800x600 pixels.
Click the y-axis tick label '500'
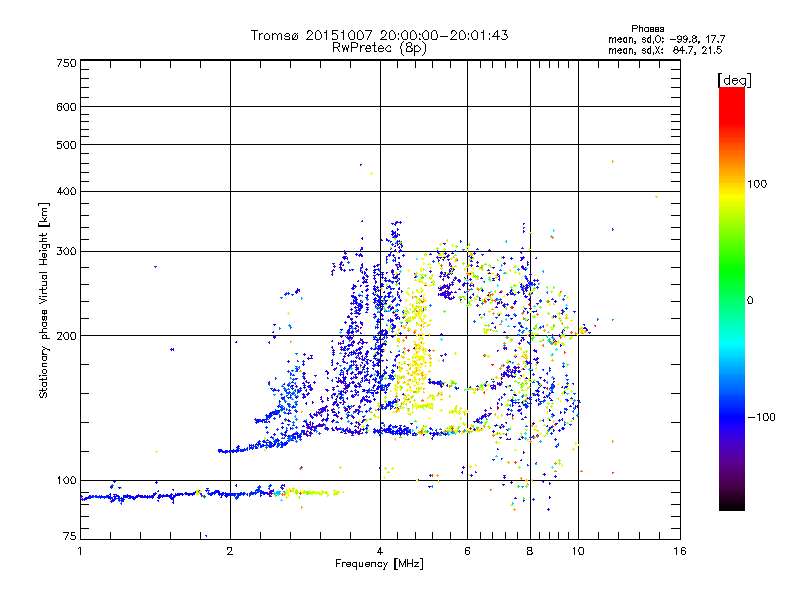tap(66, 145)
